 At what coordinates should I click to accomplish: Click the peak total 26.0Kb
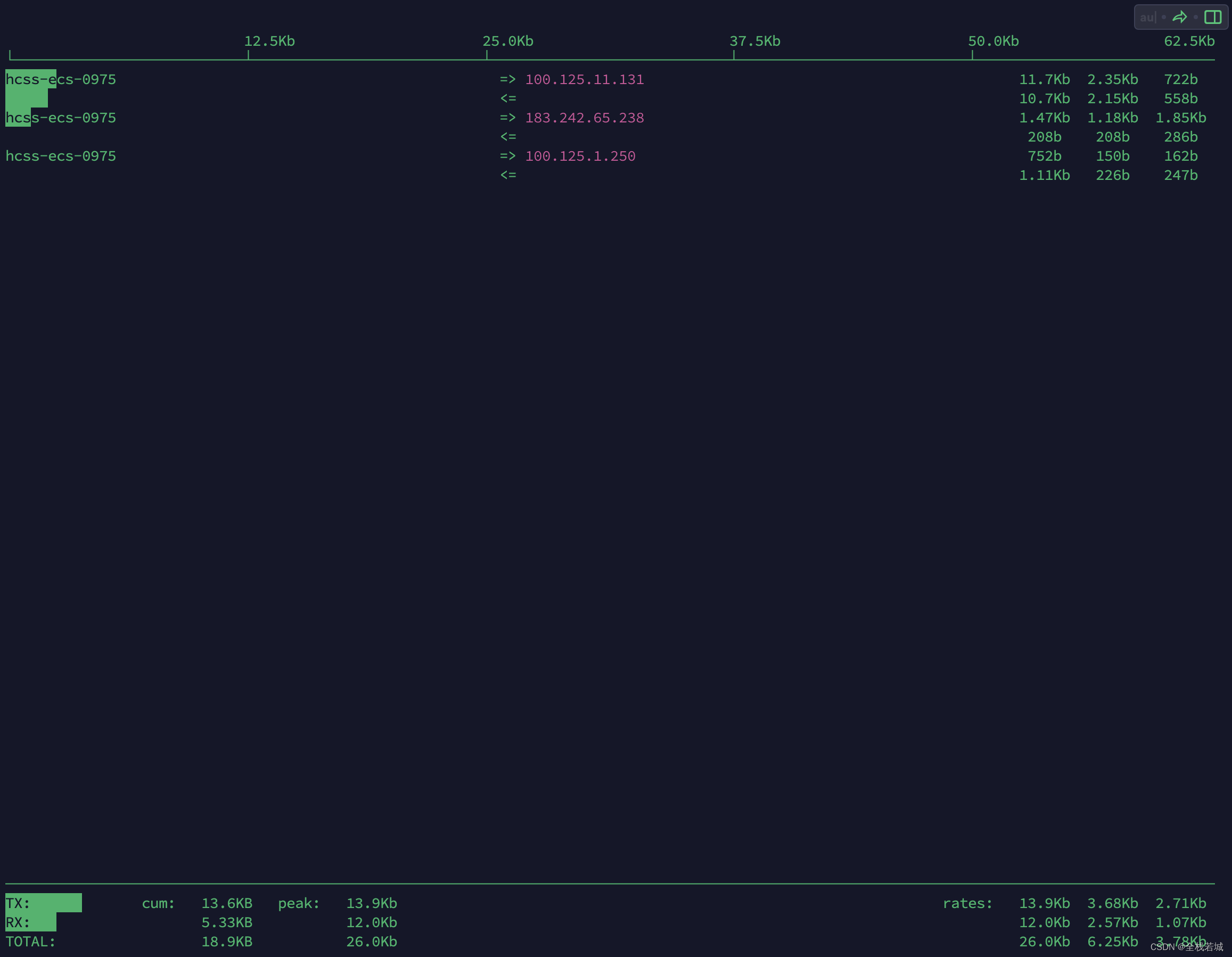[372, 942]
